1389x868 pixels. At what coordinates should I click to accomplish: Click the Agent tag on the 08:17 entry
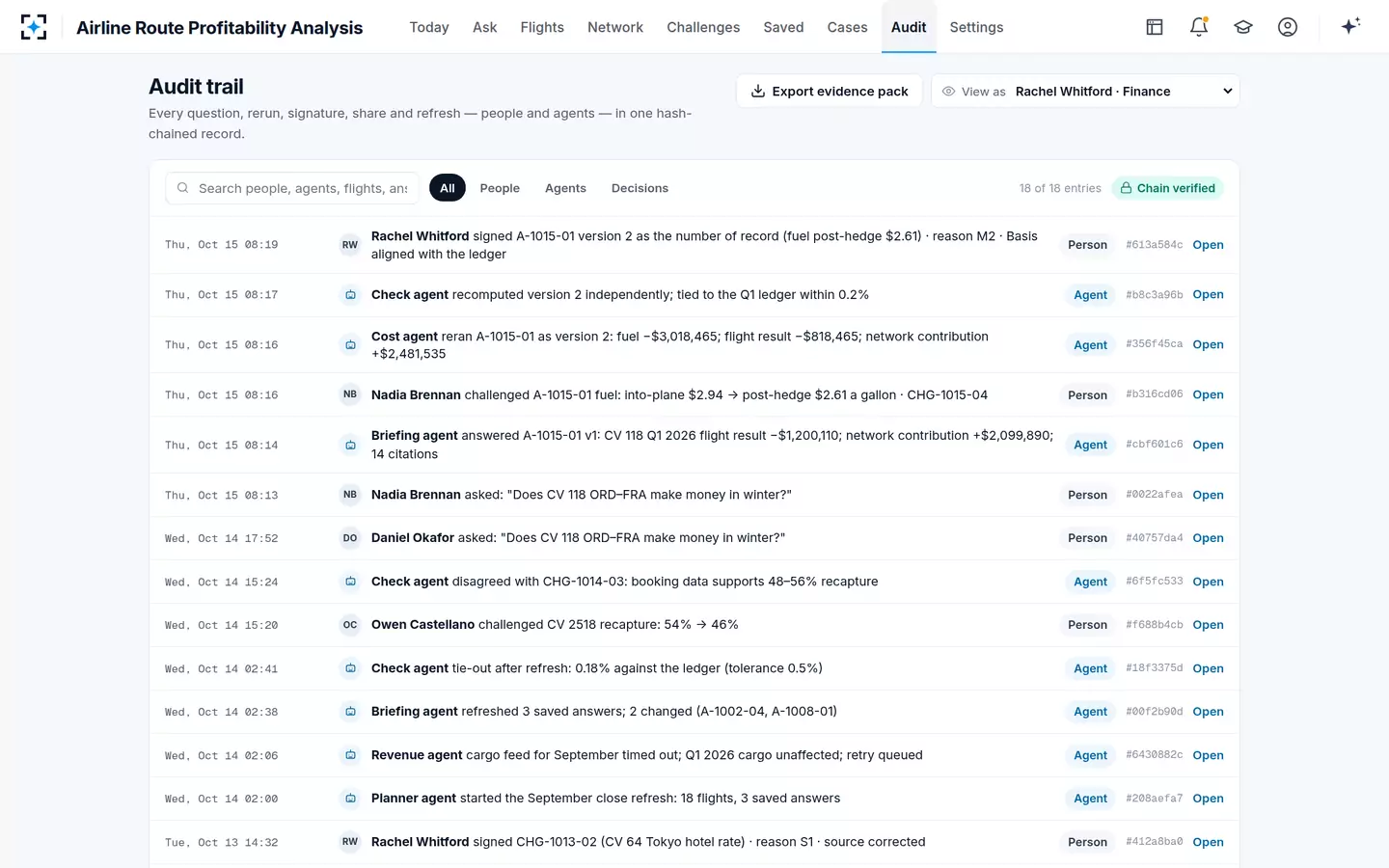pyautogui.click(x=1090, y=295)
